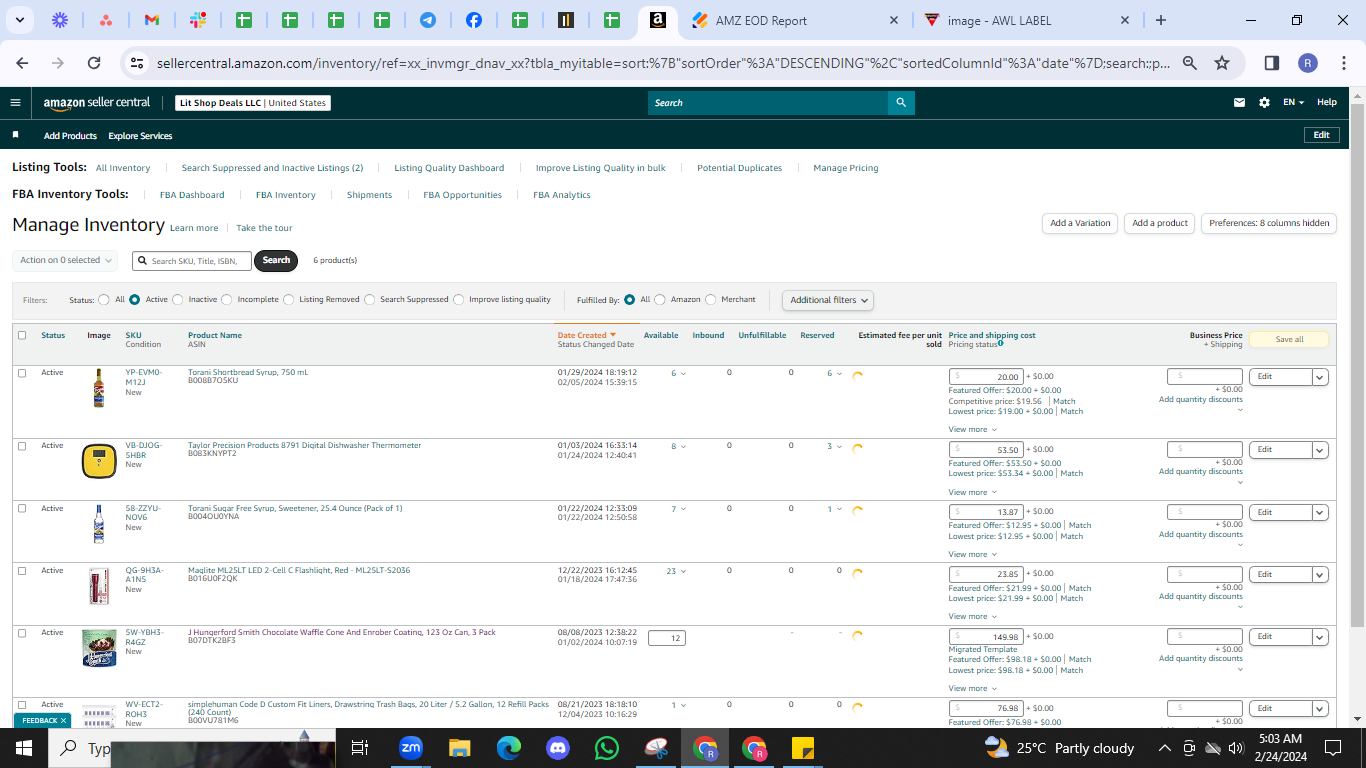This screenshot has width=1366, height=768.
Task: Expand View more under the $53.50 price
Action: 973,492
